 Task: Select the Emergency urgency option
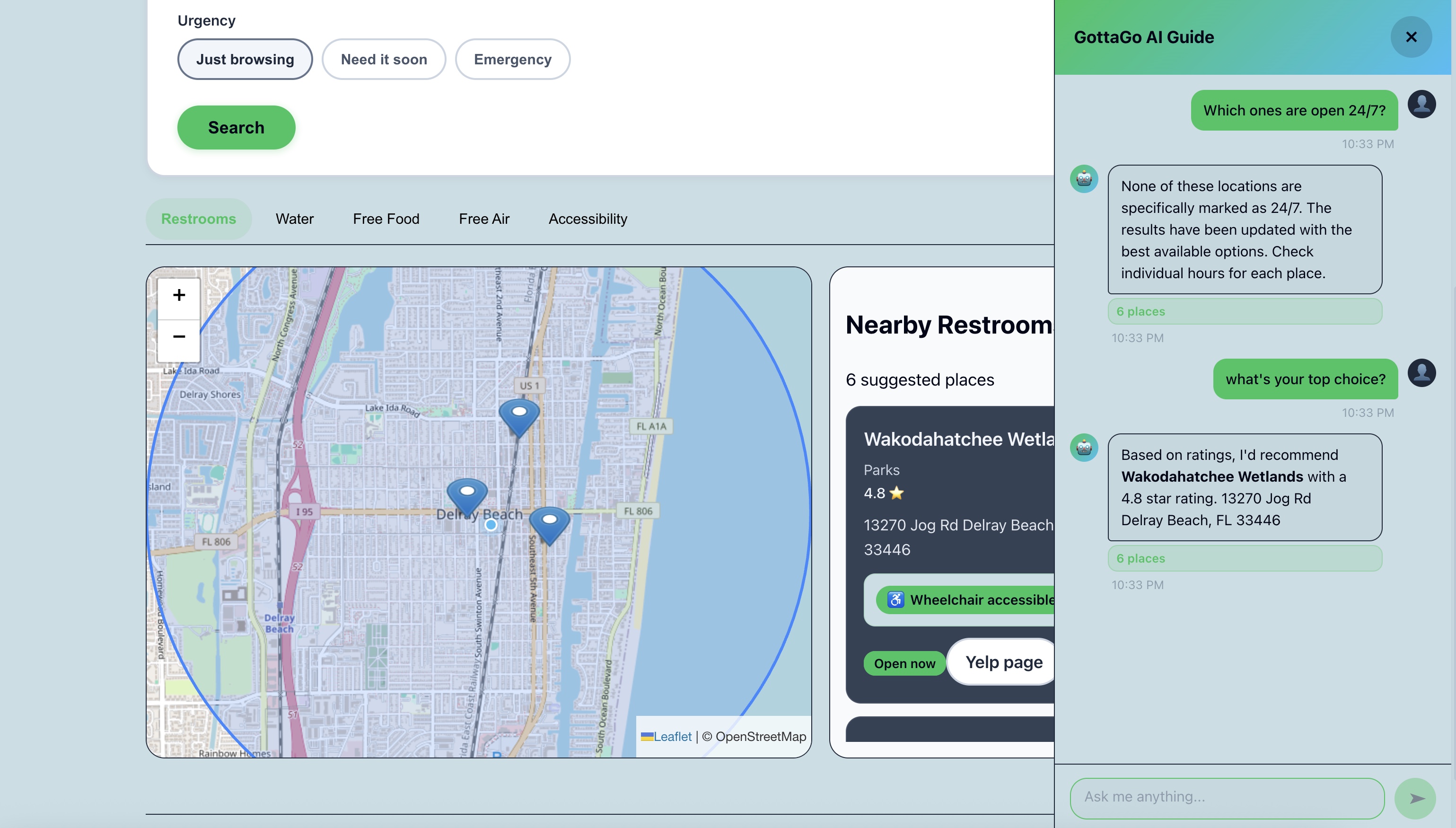512,59
